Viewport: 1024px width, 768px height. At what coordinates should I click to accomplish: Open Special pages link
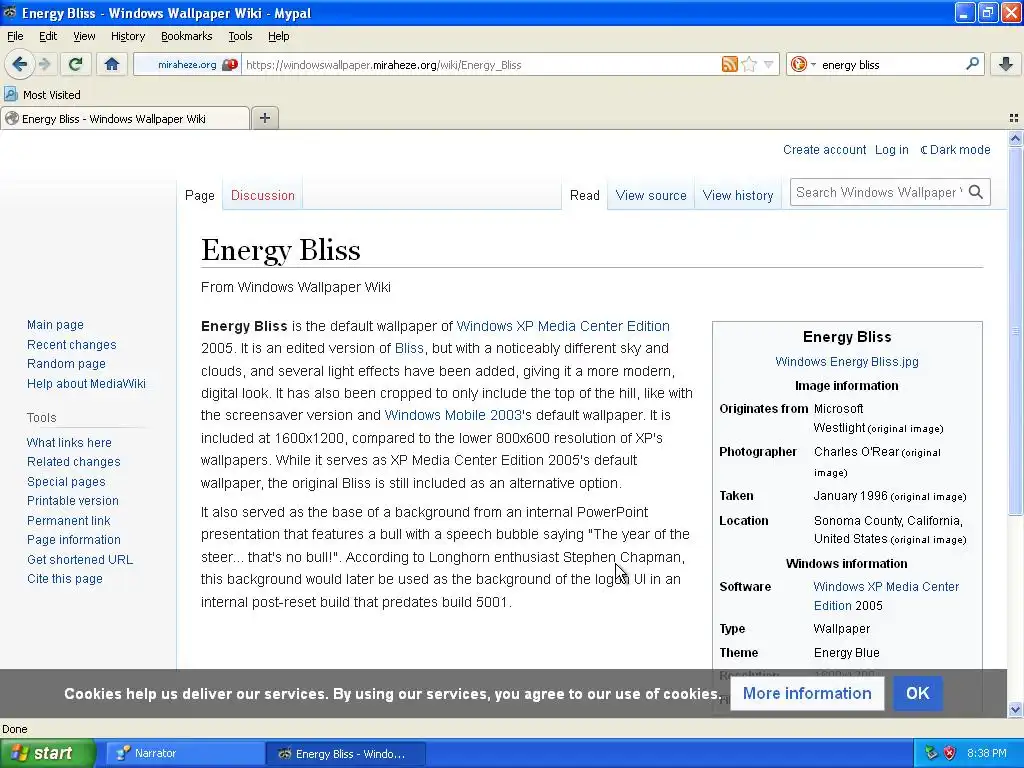(x=66, y=481)
